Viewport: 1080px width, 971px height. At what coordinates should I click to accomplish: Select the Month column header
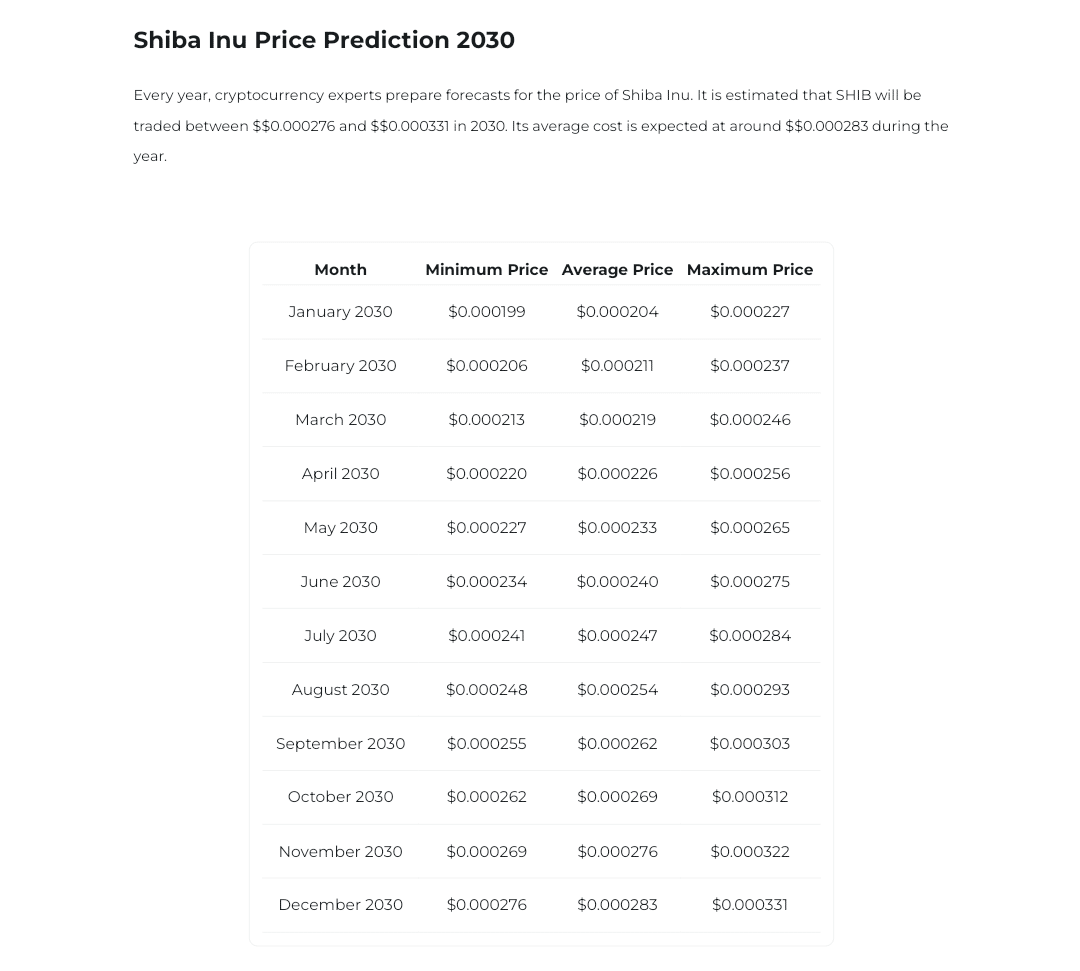pos(340,269)
